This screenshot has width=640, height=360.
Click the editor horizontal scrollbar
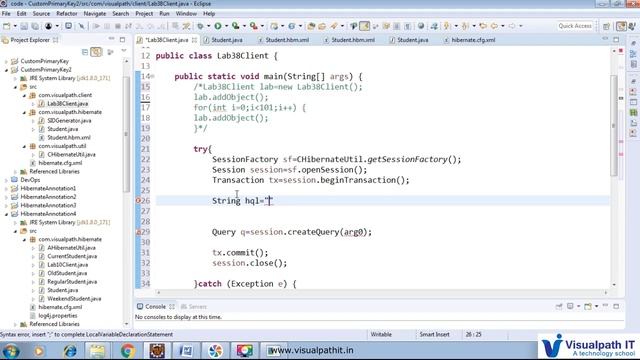[x=382, y=292]
